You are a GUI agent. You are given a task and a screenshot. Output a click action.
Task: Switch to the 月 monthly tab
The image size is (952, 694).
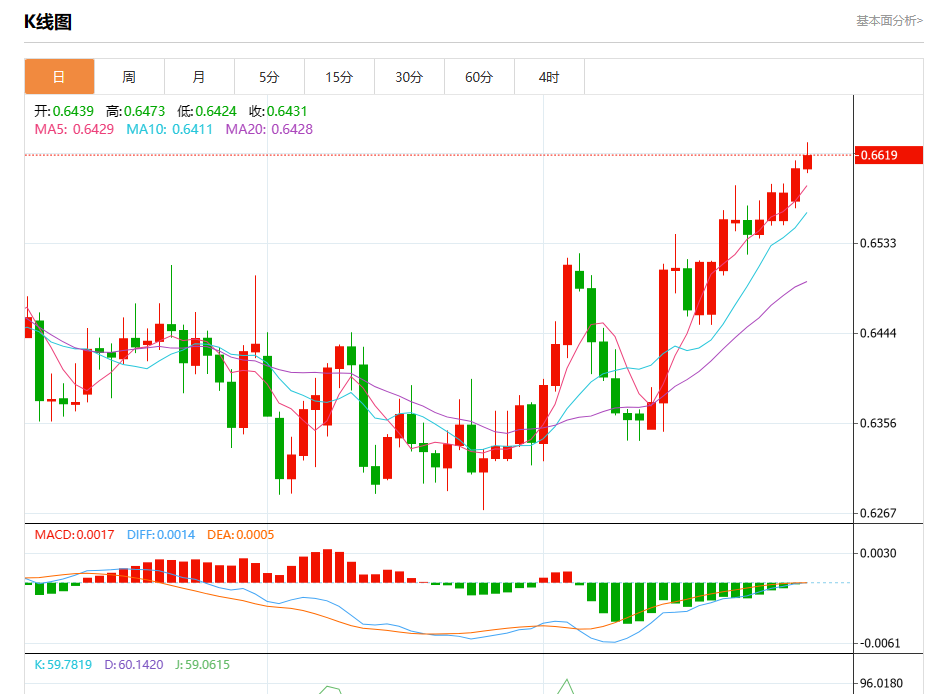[199, 77]
